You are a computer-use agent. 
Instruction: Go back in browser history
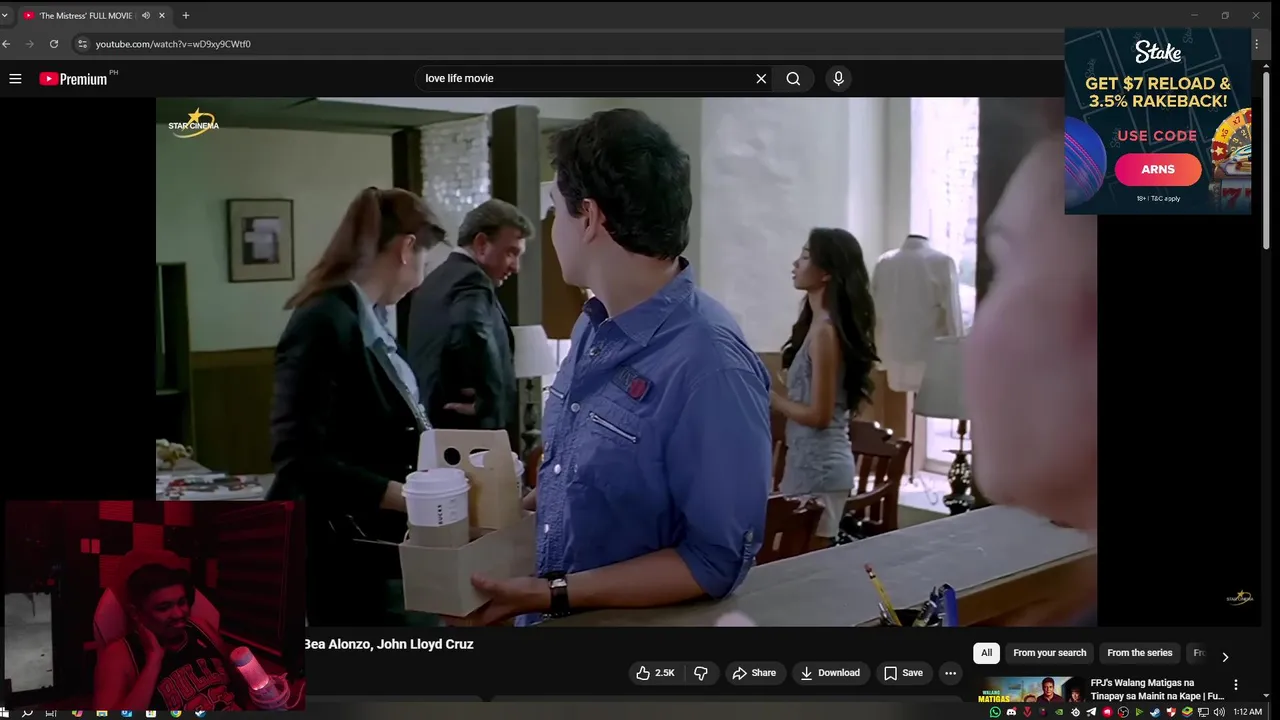[7, 44]
